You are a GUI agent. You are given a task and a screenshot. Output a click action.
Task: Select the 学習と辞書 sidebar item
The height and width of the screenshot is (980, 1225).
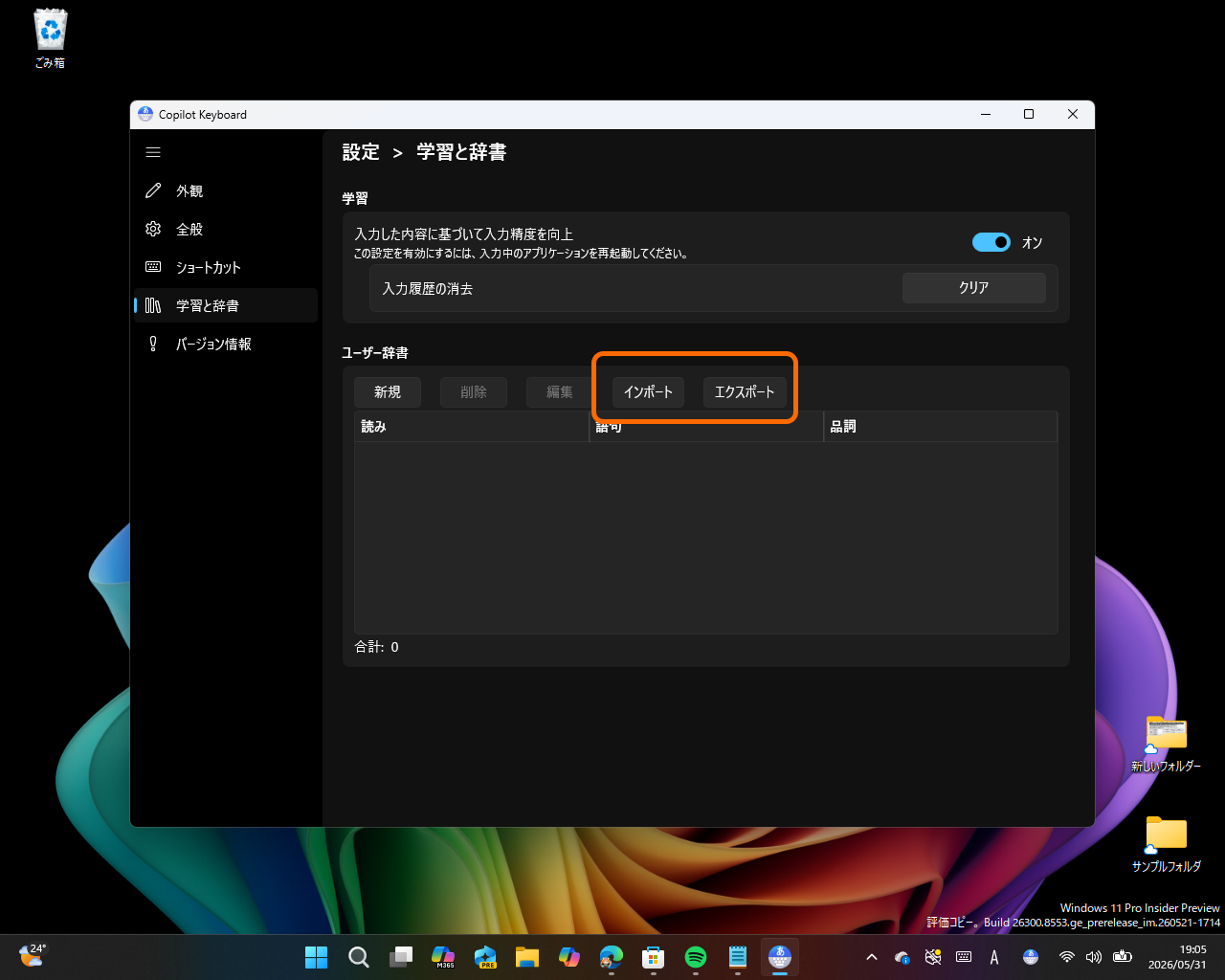coord(226,306)
